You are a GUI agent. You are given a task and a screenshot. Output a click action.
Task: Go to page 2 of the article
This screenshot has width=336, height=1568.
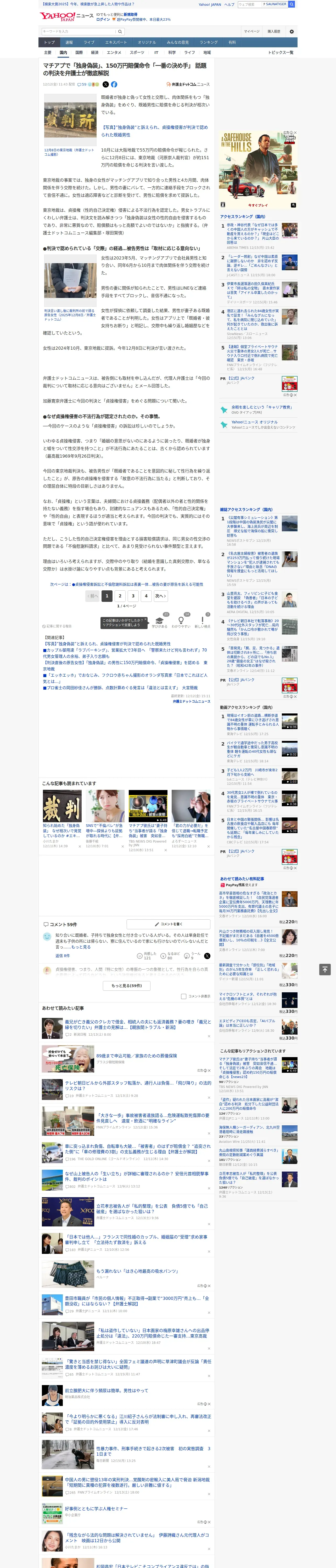[120, 596]
